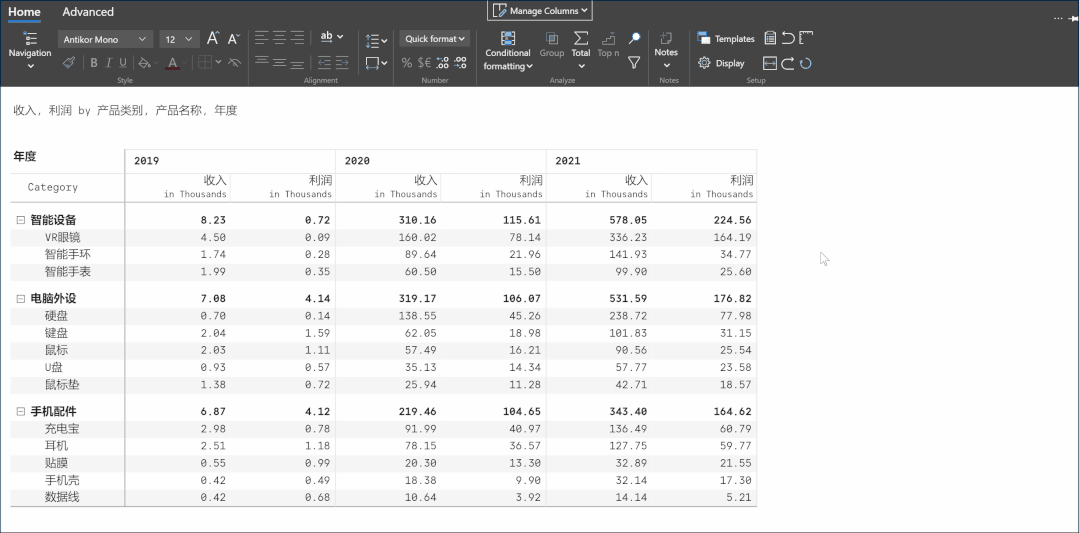The height and width of the screenshot is (533, 1079).
Task: Click the Group button
Action: point(552,45)
